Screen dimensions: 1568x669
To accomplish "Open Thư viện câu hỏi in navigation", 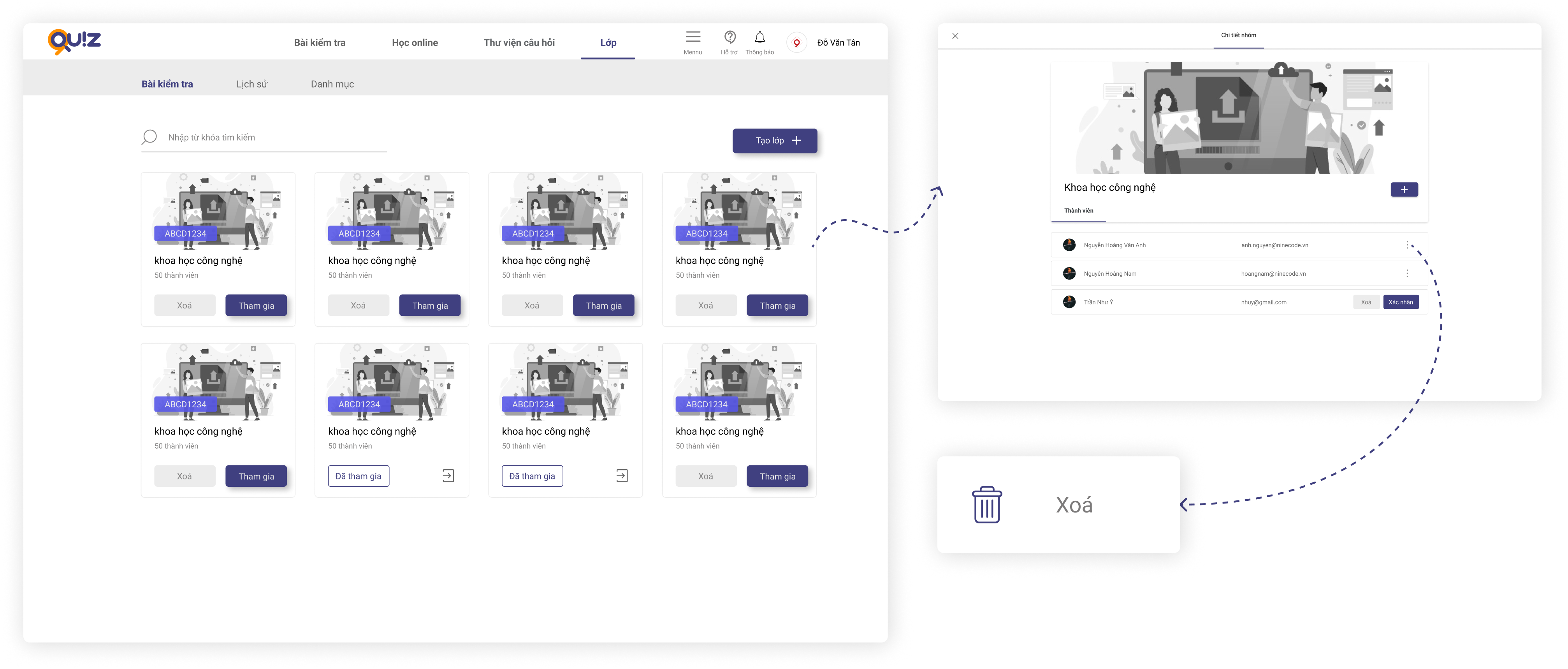I will click(x=519, y=42).
